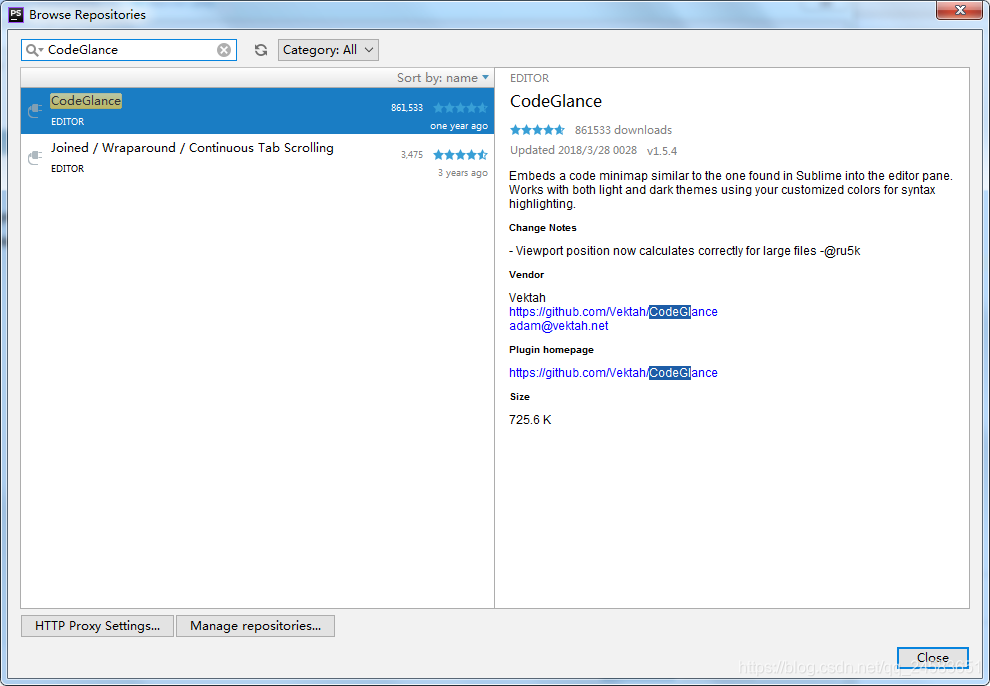Open Vendor GitHub CodeGlance link
Screen dimensions: 990x686
click(613, 312)
